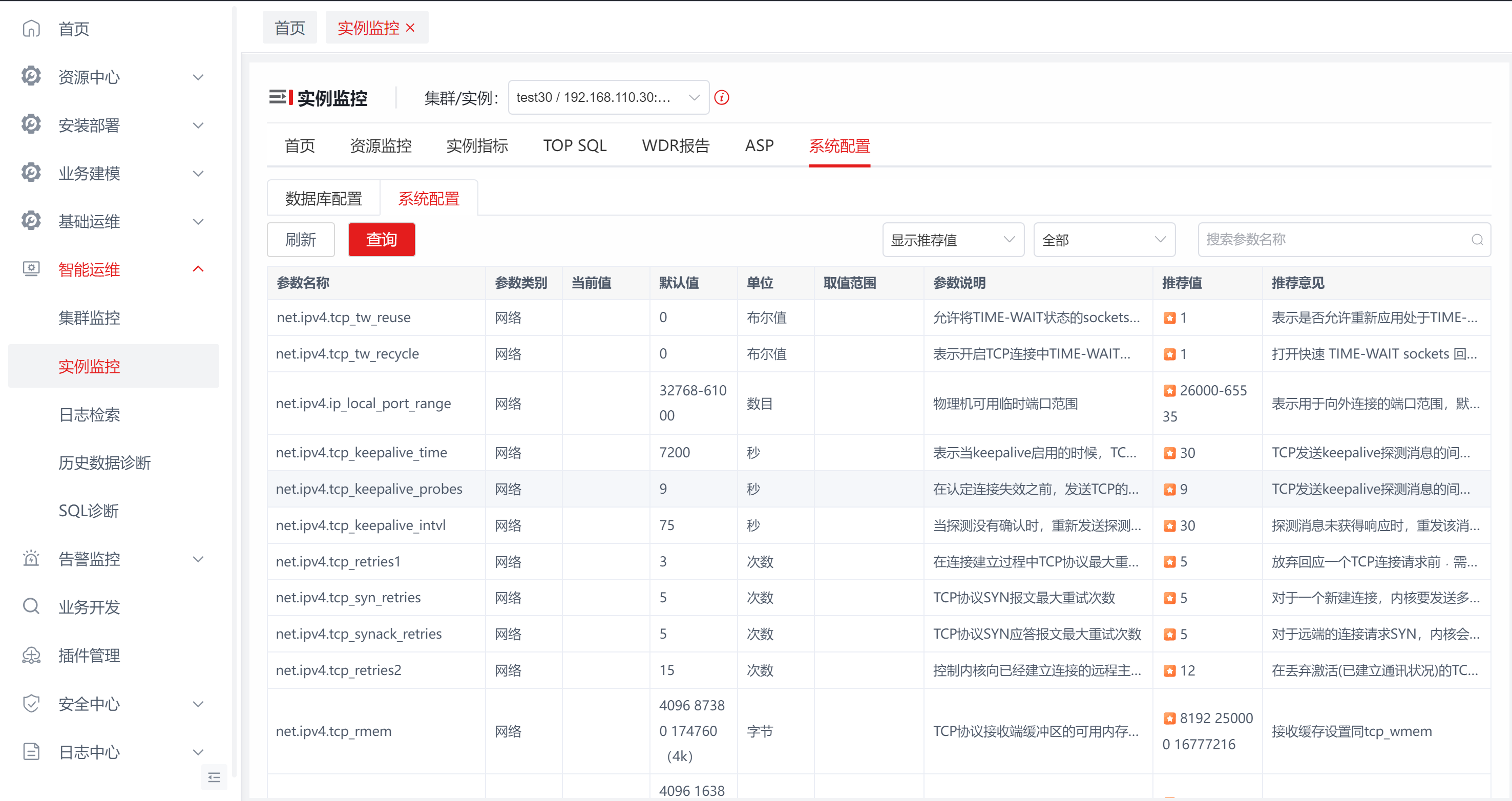Click the 插件管理 cloud icon
Screen dimensions: 1512x801
tap(31, 655)
